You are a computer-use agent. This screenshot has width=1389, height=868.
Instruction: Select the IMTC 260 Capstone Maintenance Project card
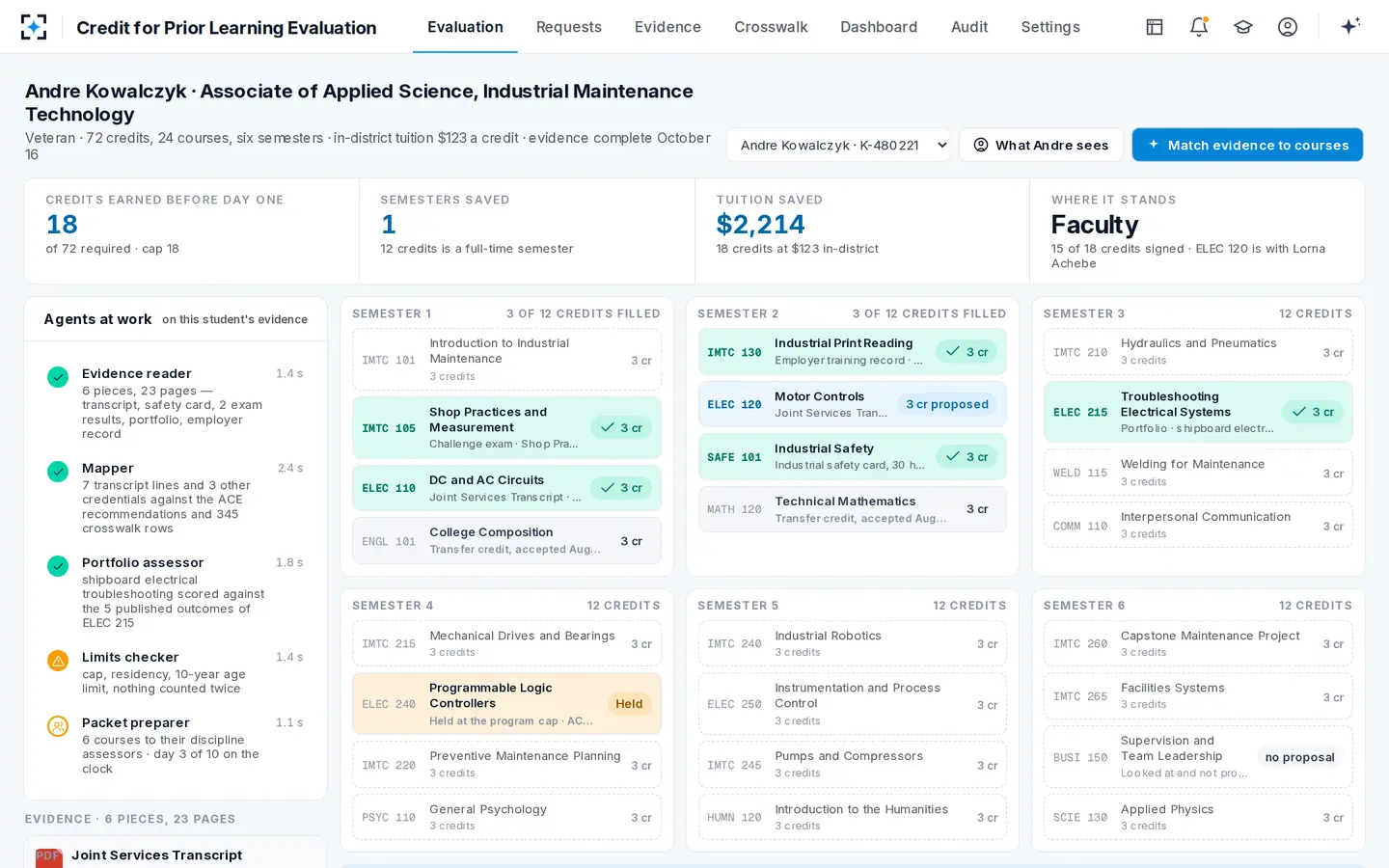tap(1198, 643)
